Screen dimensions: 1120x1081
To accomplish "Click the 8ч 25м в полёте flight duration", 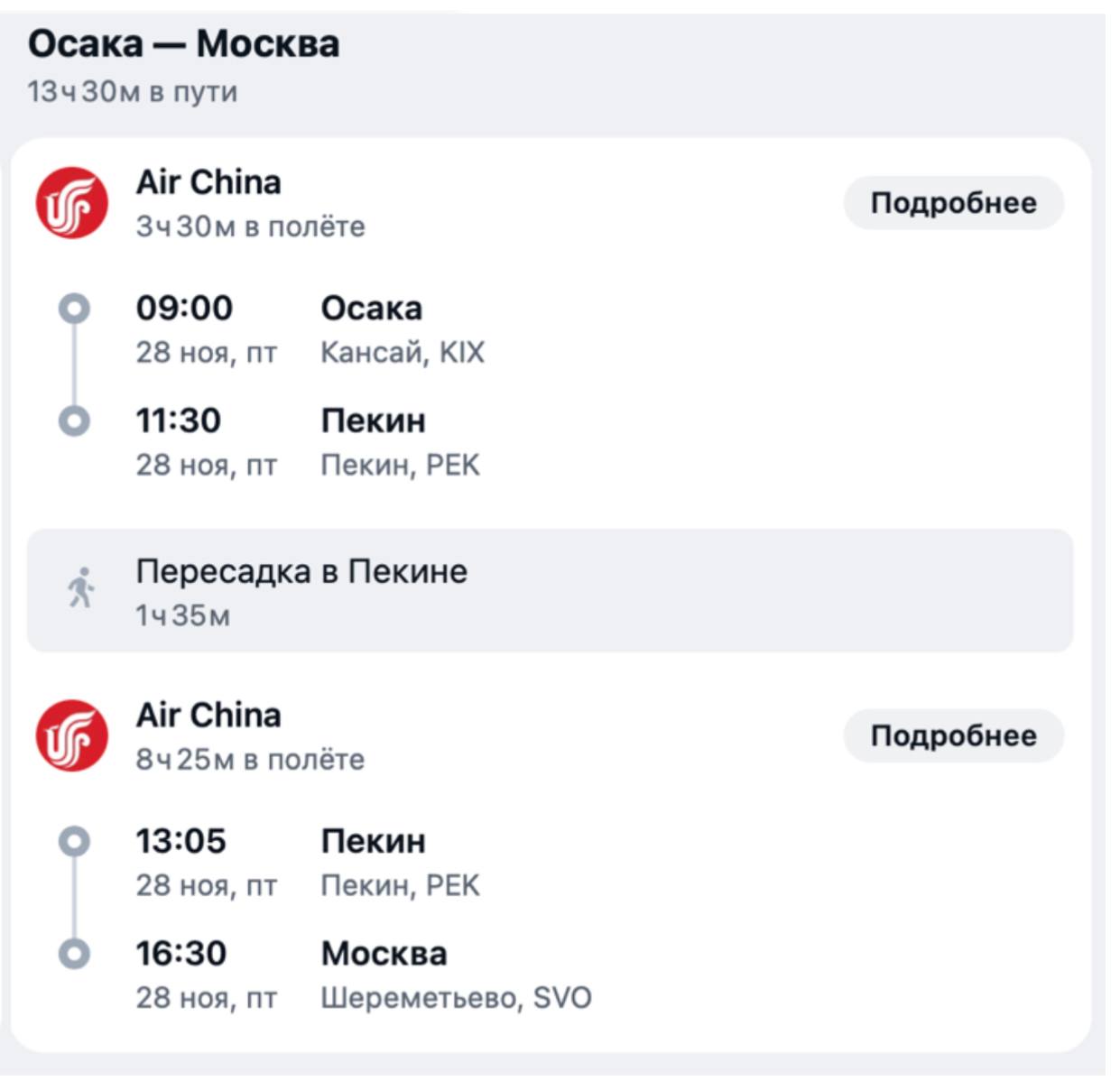I will tap(250, 760).
